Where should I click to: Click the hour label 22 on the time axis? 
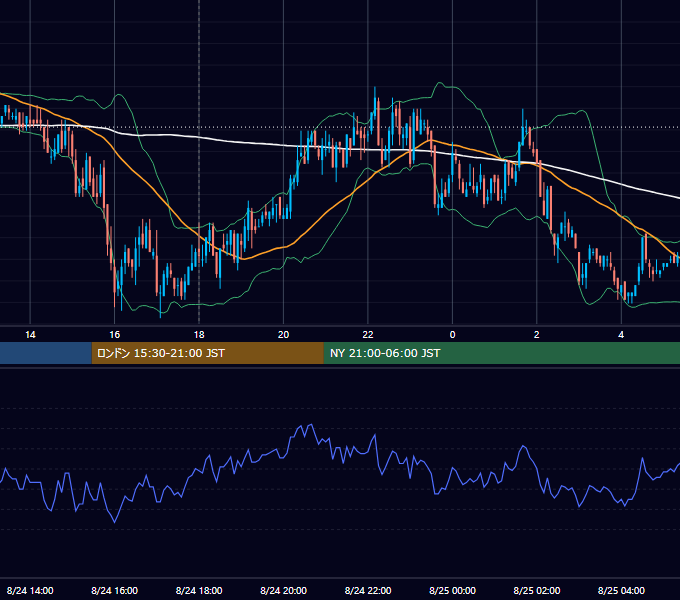[x=368, y=335]
